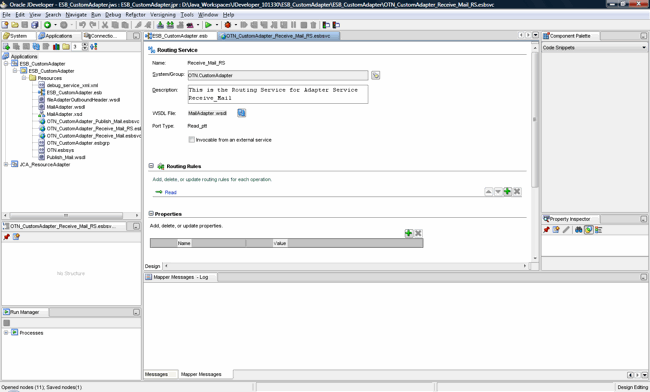Open the Refactor menu

(136, 15)
